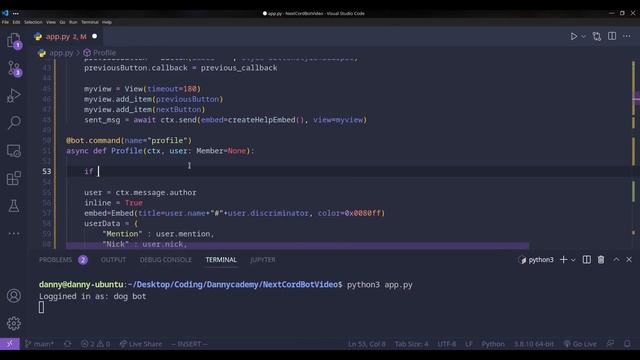Open the View menu
This screenshot has height=360, width=640.
click(51, 22)
